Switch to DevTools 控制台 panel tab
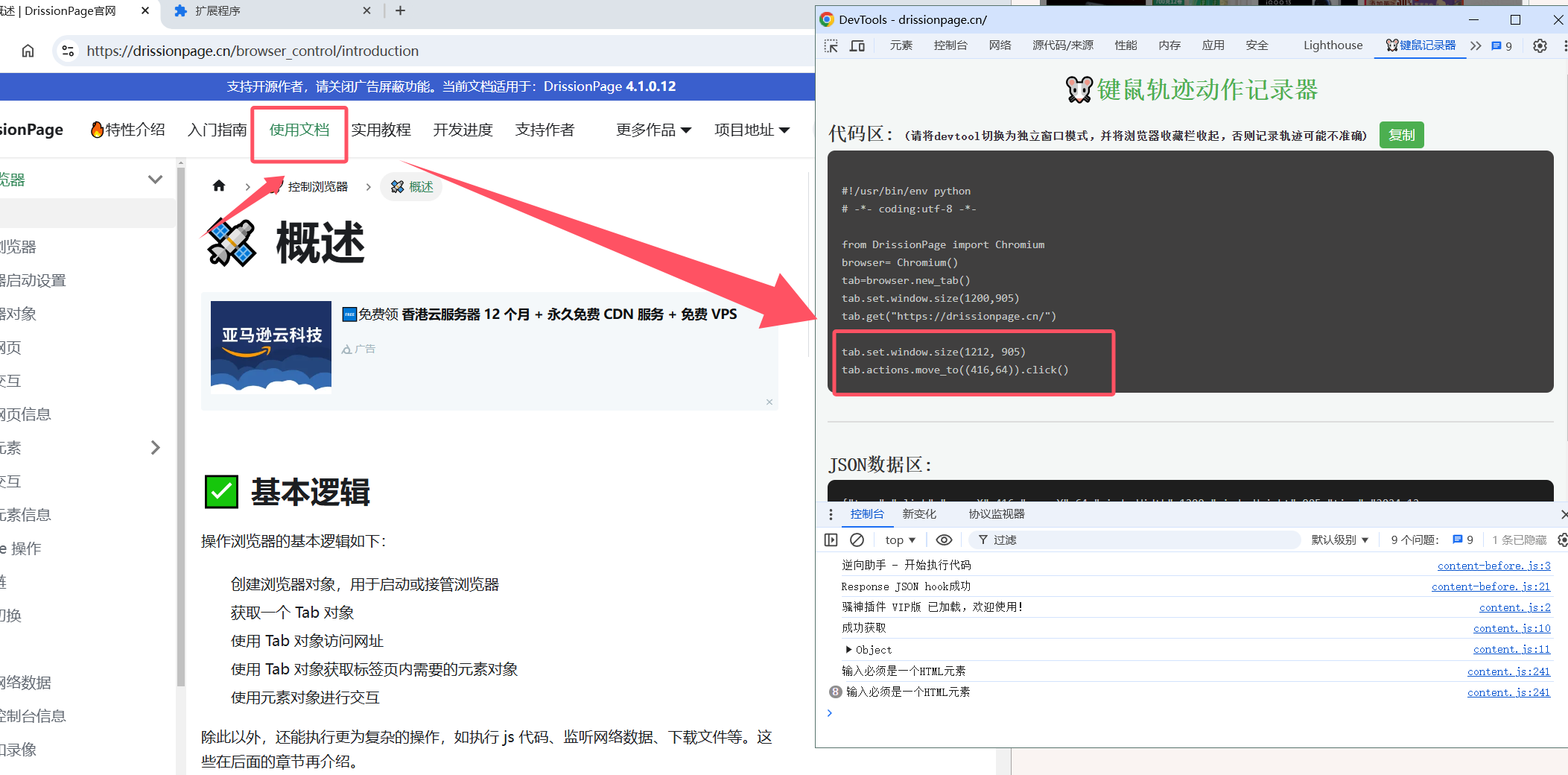The image size is (1568, 775). [x=950, y=45]
